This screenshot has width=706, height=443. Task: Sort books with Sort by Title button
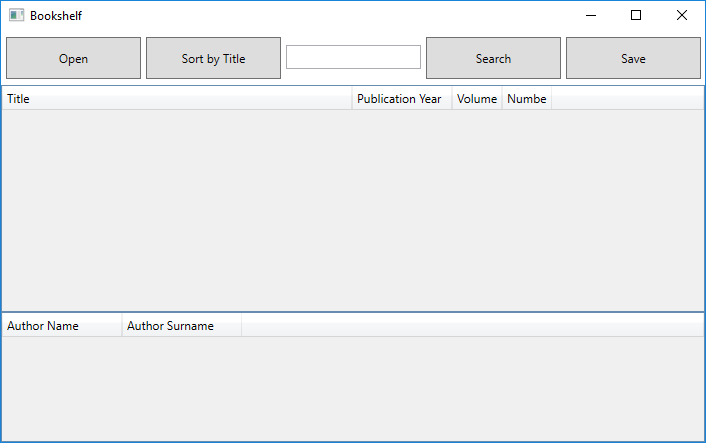point(213,58)
